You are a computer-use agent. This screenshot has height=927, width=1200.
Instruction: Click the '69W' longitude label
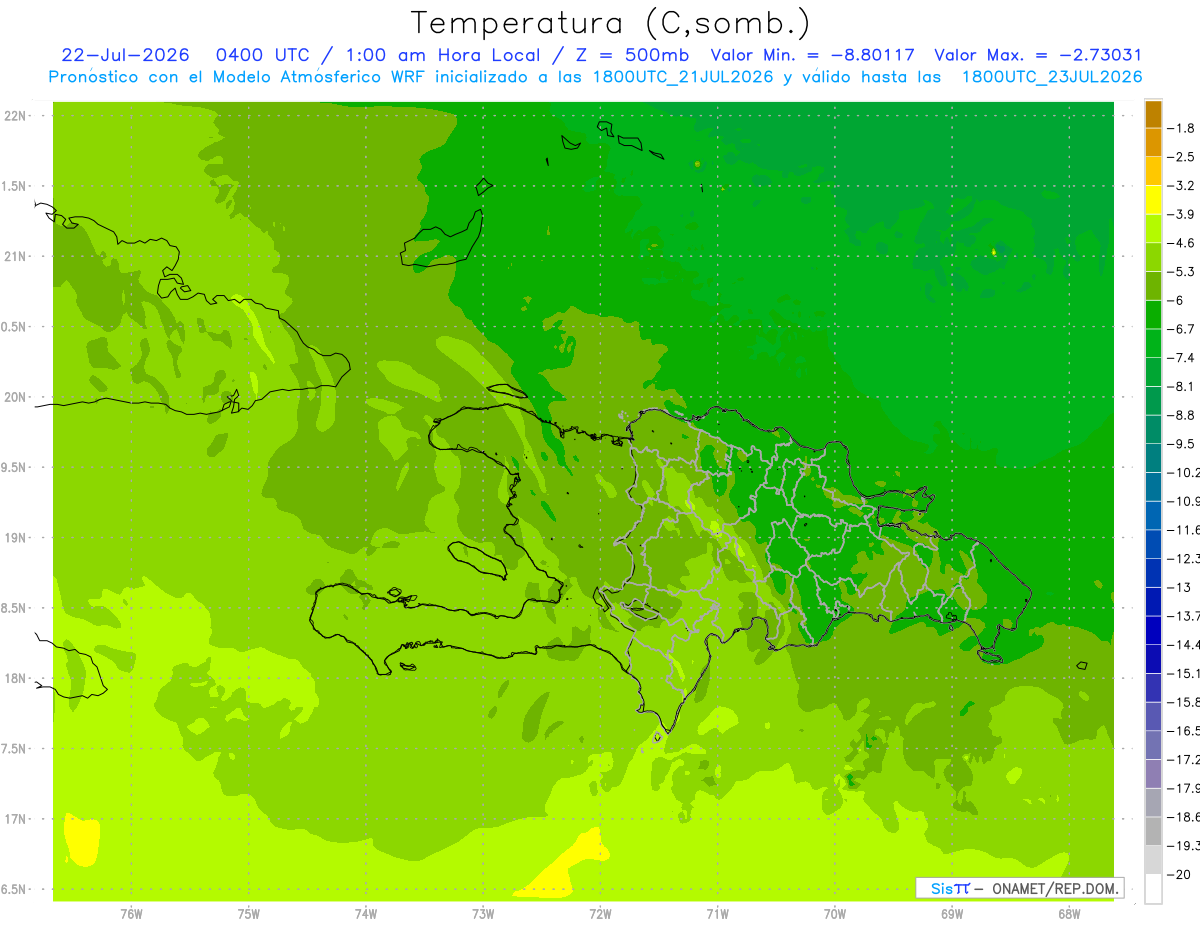coord(952,913)
